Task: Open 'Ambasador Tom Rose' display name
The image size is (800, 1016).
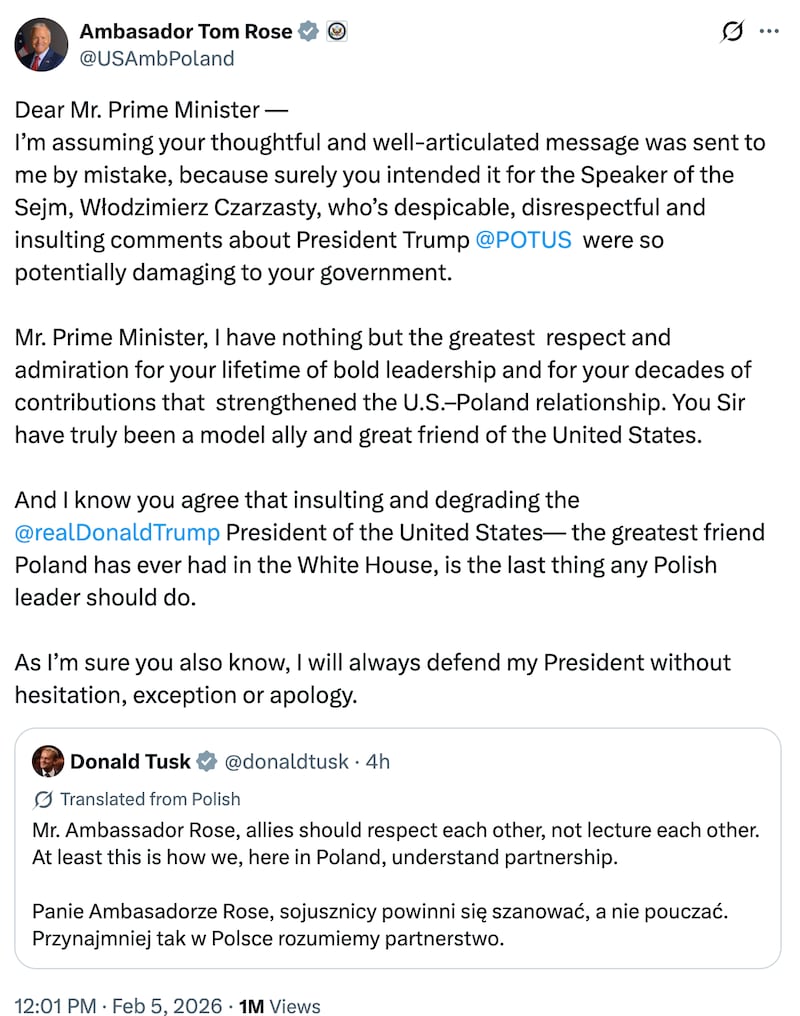Action: coord(186,31)
